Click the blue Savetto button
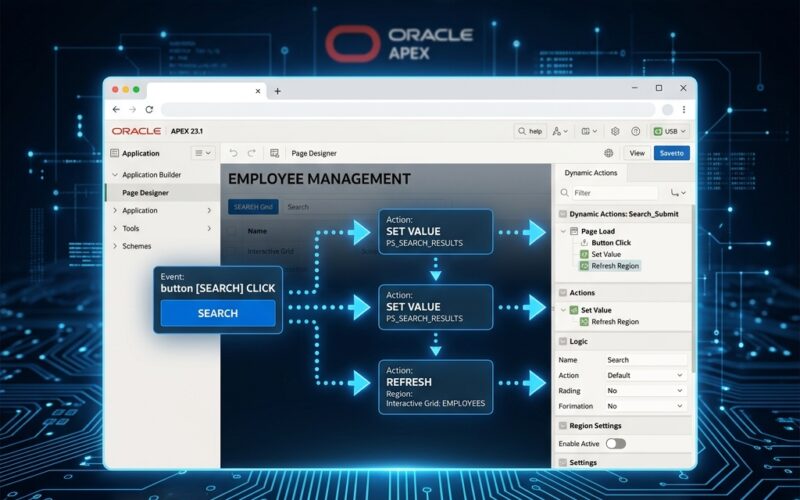Image resolution: width=800 pixels, height=500 pixels. [671, 153]
